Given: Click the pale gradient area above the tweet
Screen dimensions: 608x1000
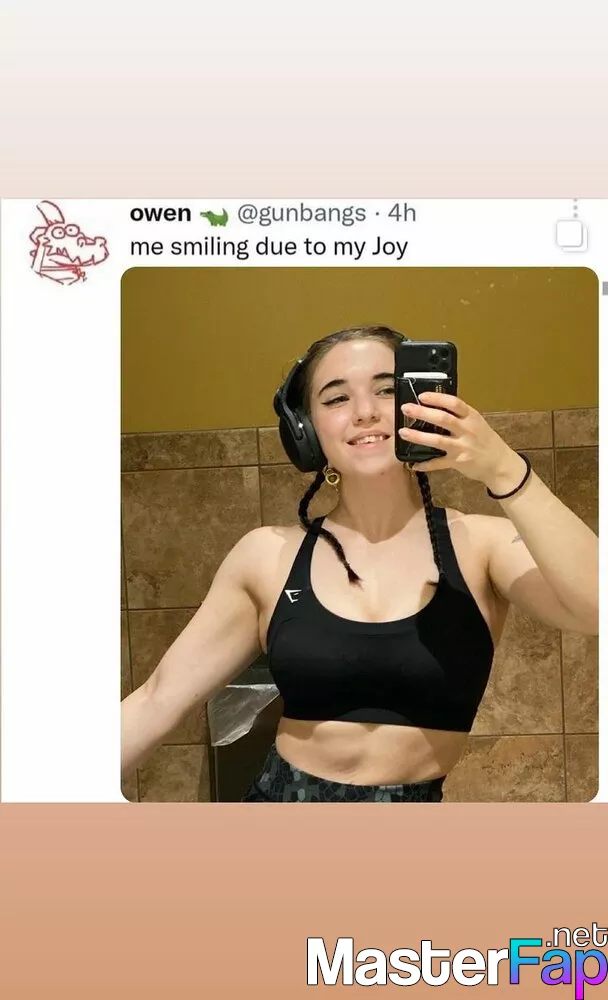Looking at the screenshot, I should (304, 99).
